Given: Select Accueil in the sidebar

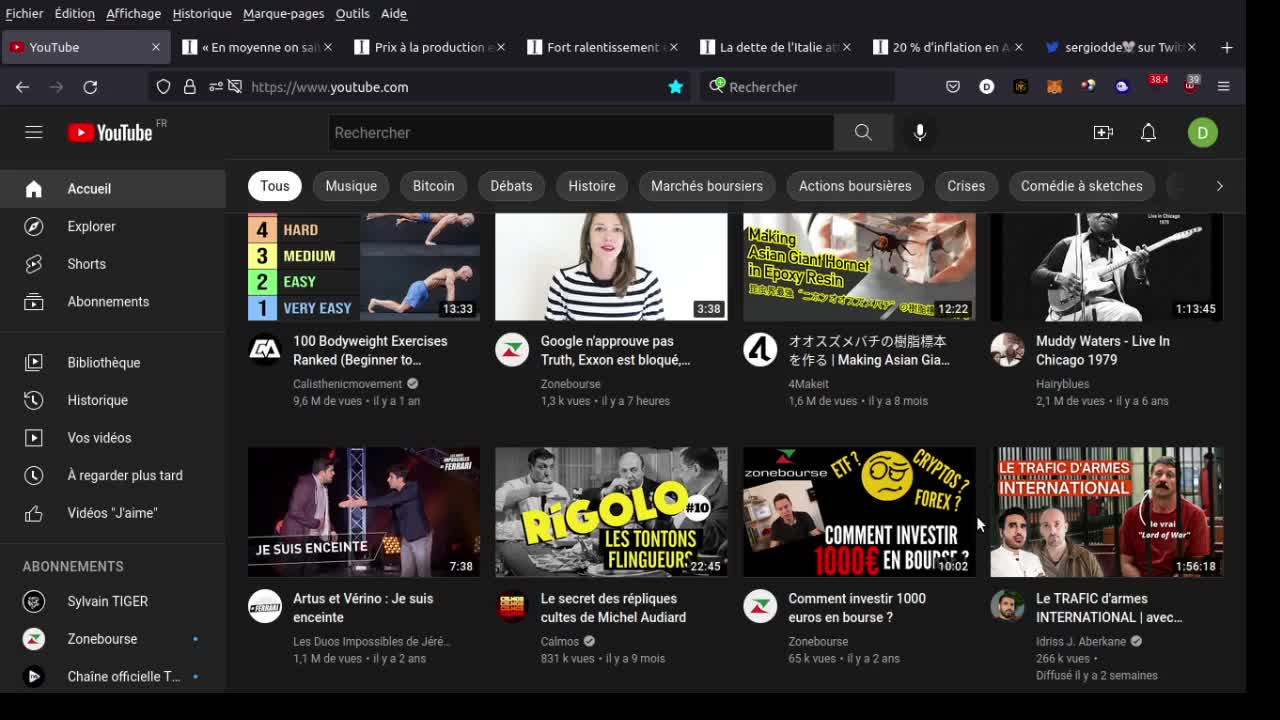Looking at the screenshot, I should (x=113, y=189).
